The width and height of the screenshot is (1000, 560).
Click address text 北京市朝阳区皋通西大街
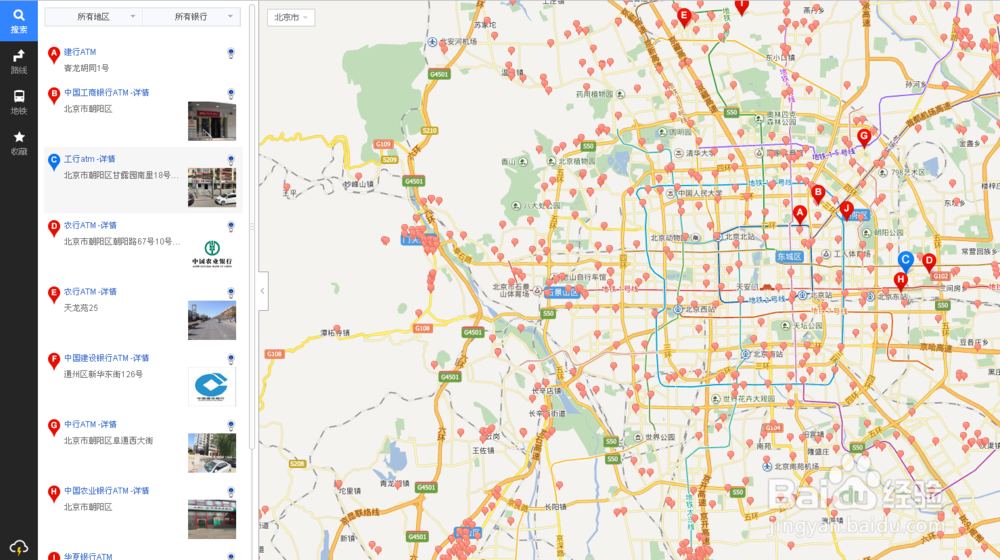[x=108, y=440]
